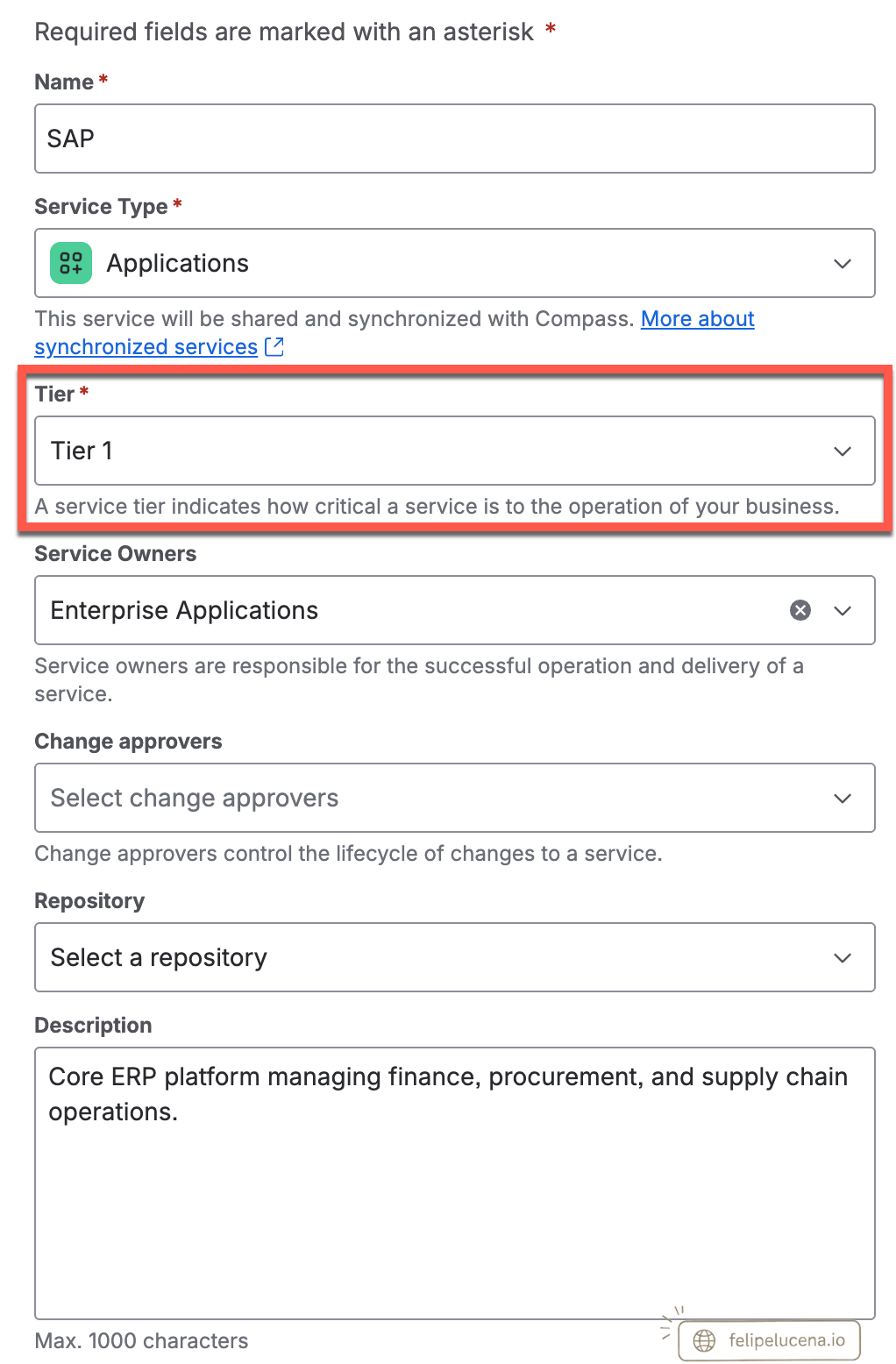
Task: Open the Tier dropdown chevron
Action: [x=843, y=451]
